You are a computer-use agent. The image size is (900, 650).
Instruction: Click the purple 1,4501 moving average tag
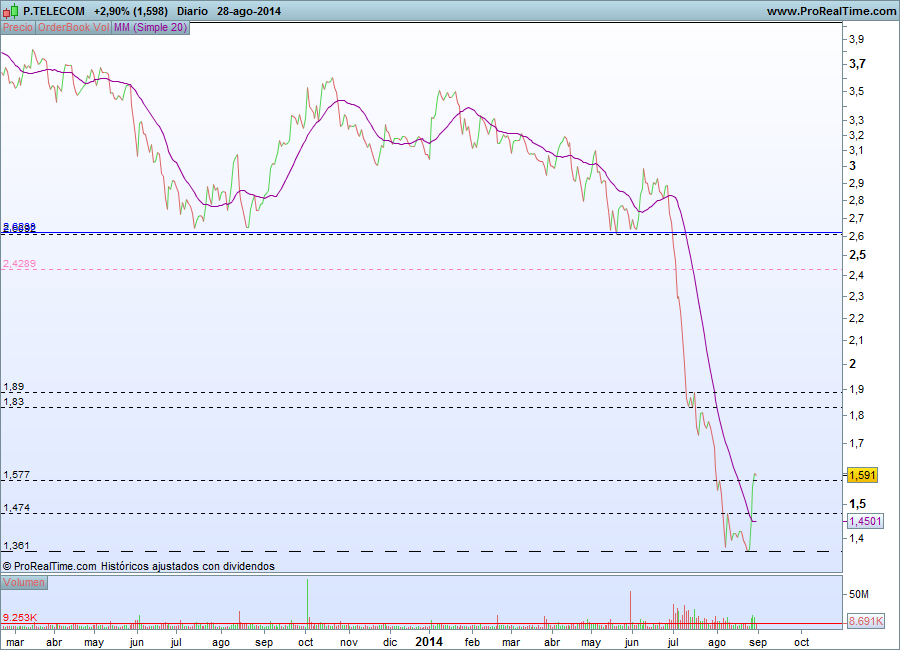click(x=865, y=521)
